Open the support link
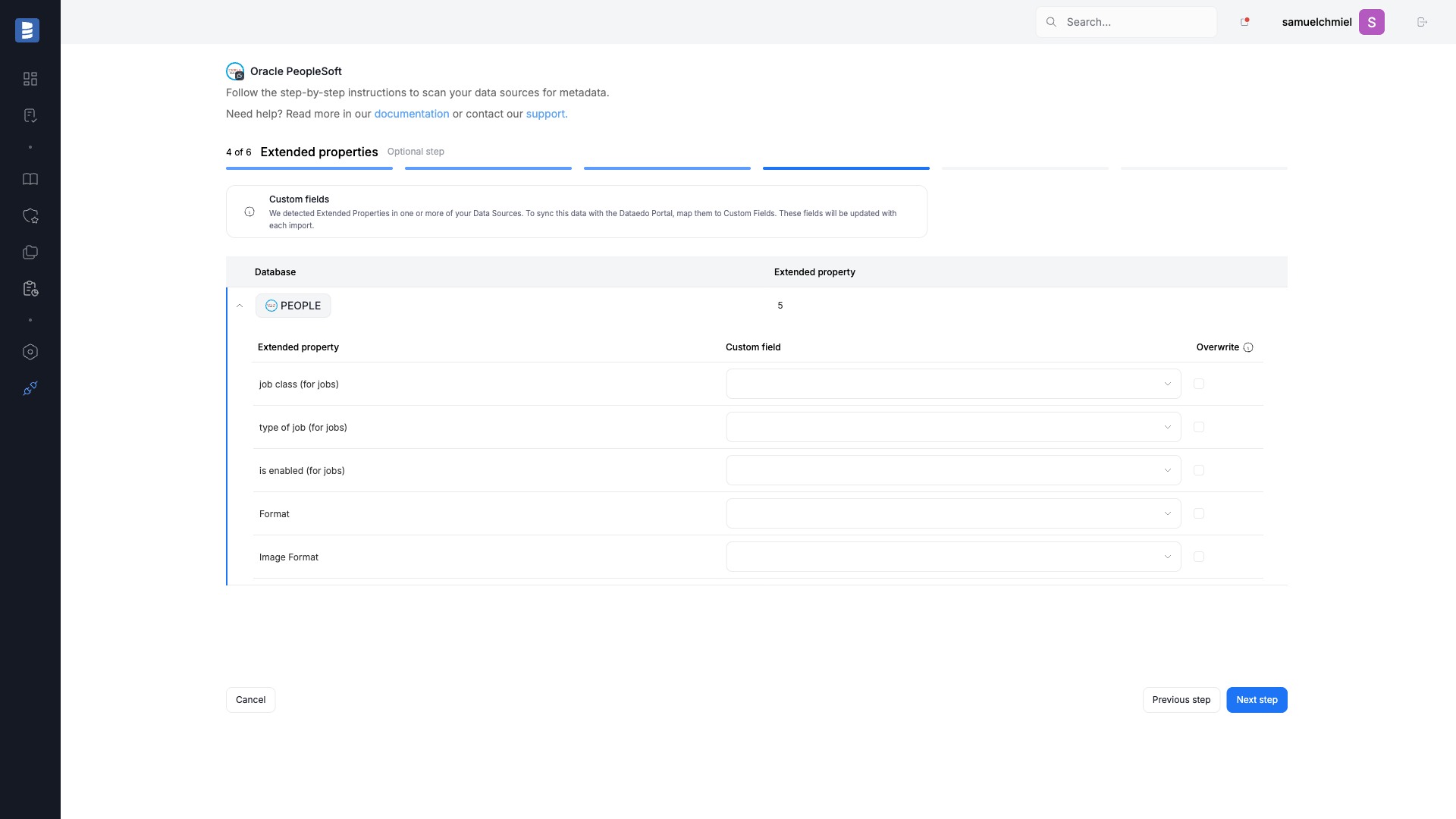This screenshot has height=819, width=1456. point(547,114)
